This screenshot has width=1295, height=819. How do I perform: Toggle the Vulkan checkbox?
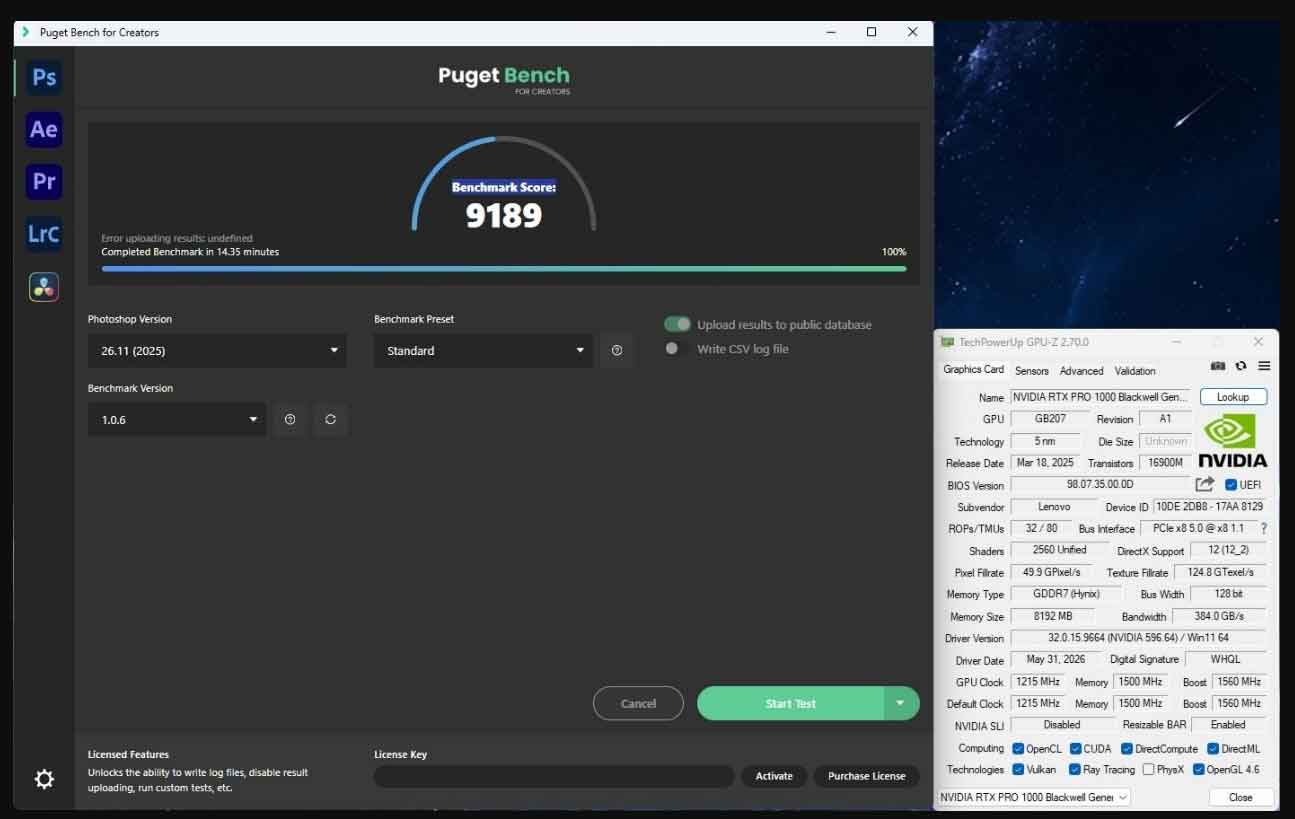point(1018,769)
